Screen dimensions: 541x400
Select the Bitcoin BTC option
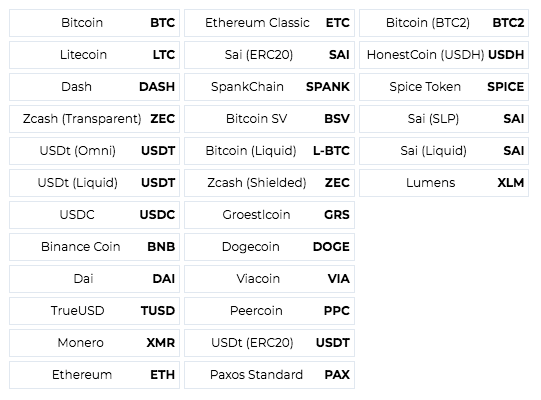point(94,23)
